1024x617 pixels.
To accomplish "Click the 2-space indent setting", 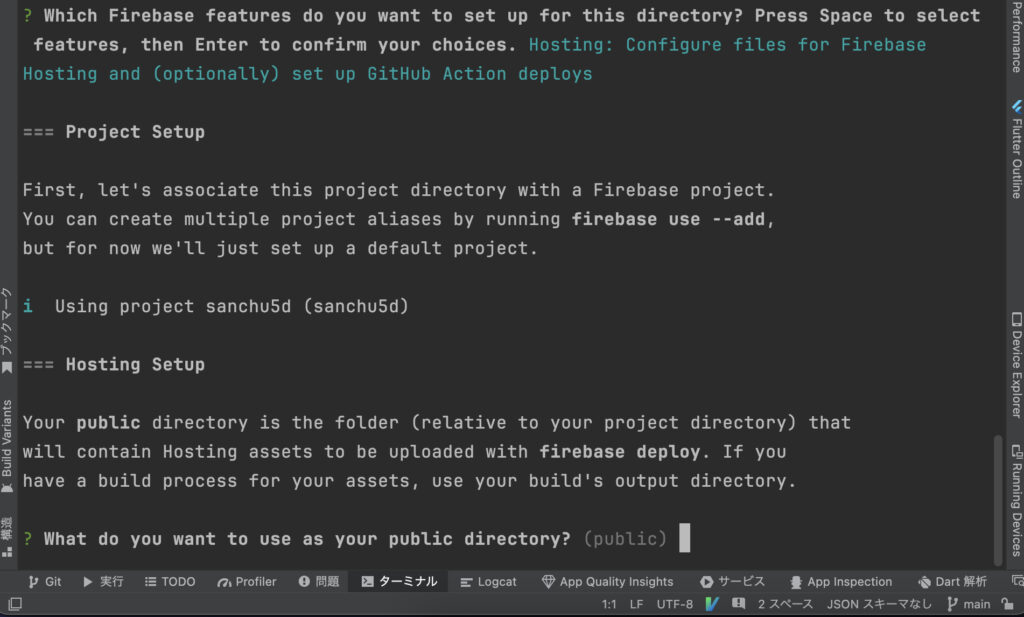I will [788, 604].
